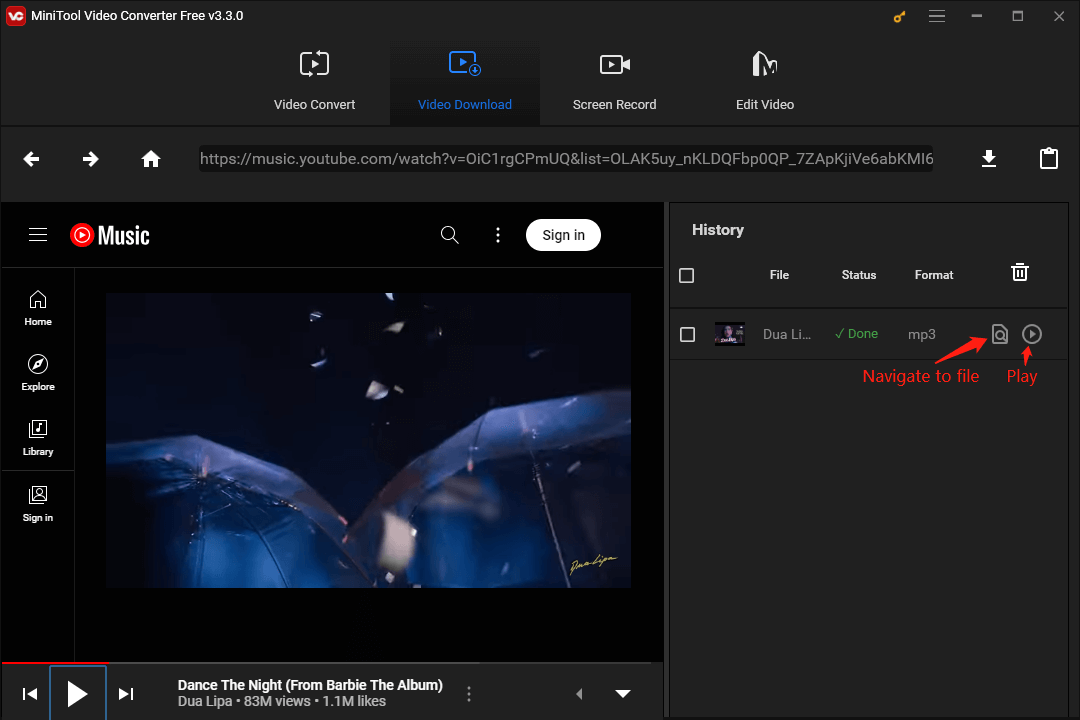Play the Dance The Night track
Image resolution: width=1080 pixels, height=720 pixels.
tap(78, 694)
